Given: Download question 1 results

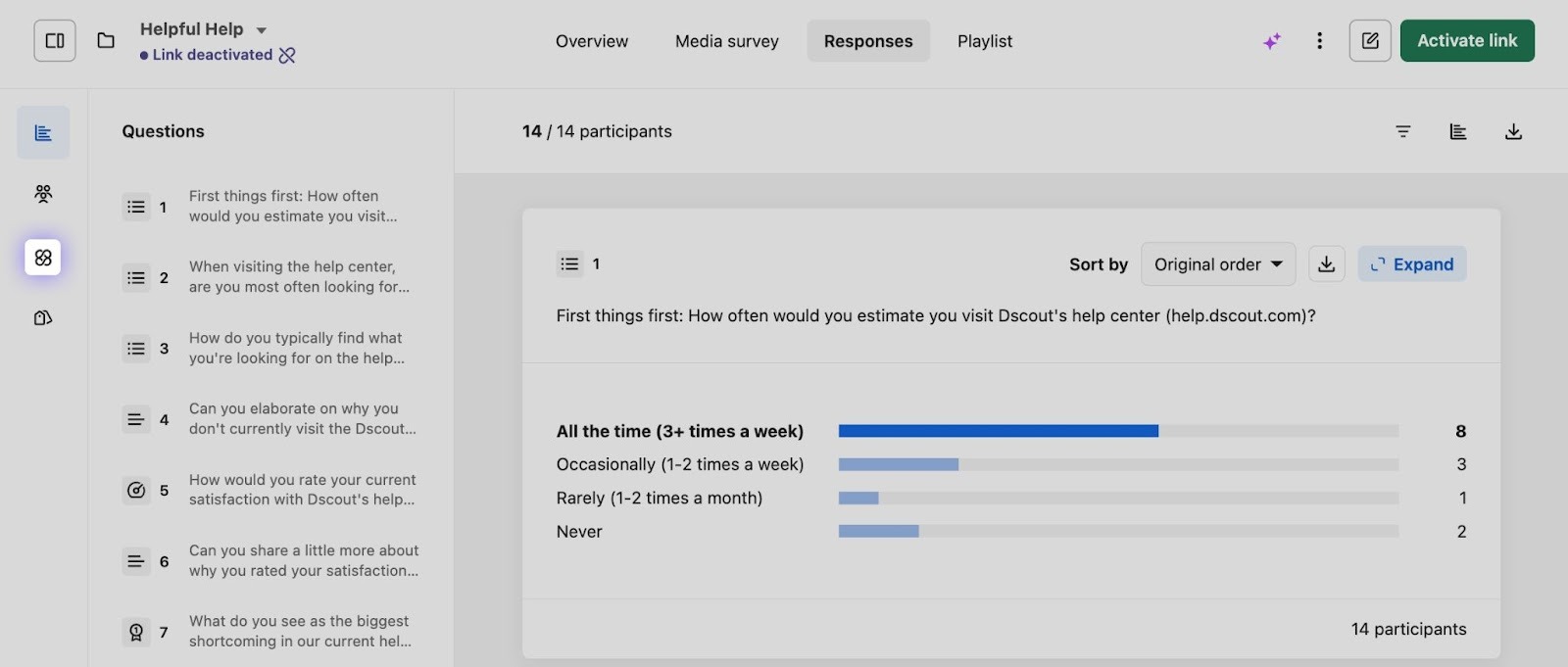Looking at the screenshot, I should pos(1326,264).
